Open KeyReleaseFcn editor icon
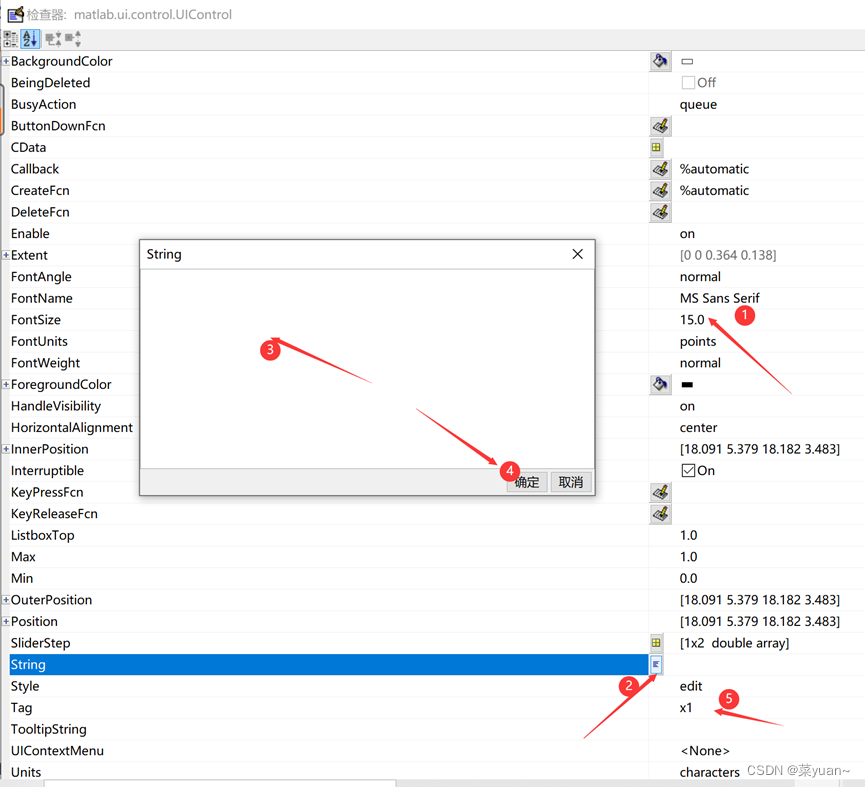Viewport: 865px width, 787px height. [x=660, y=513]
